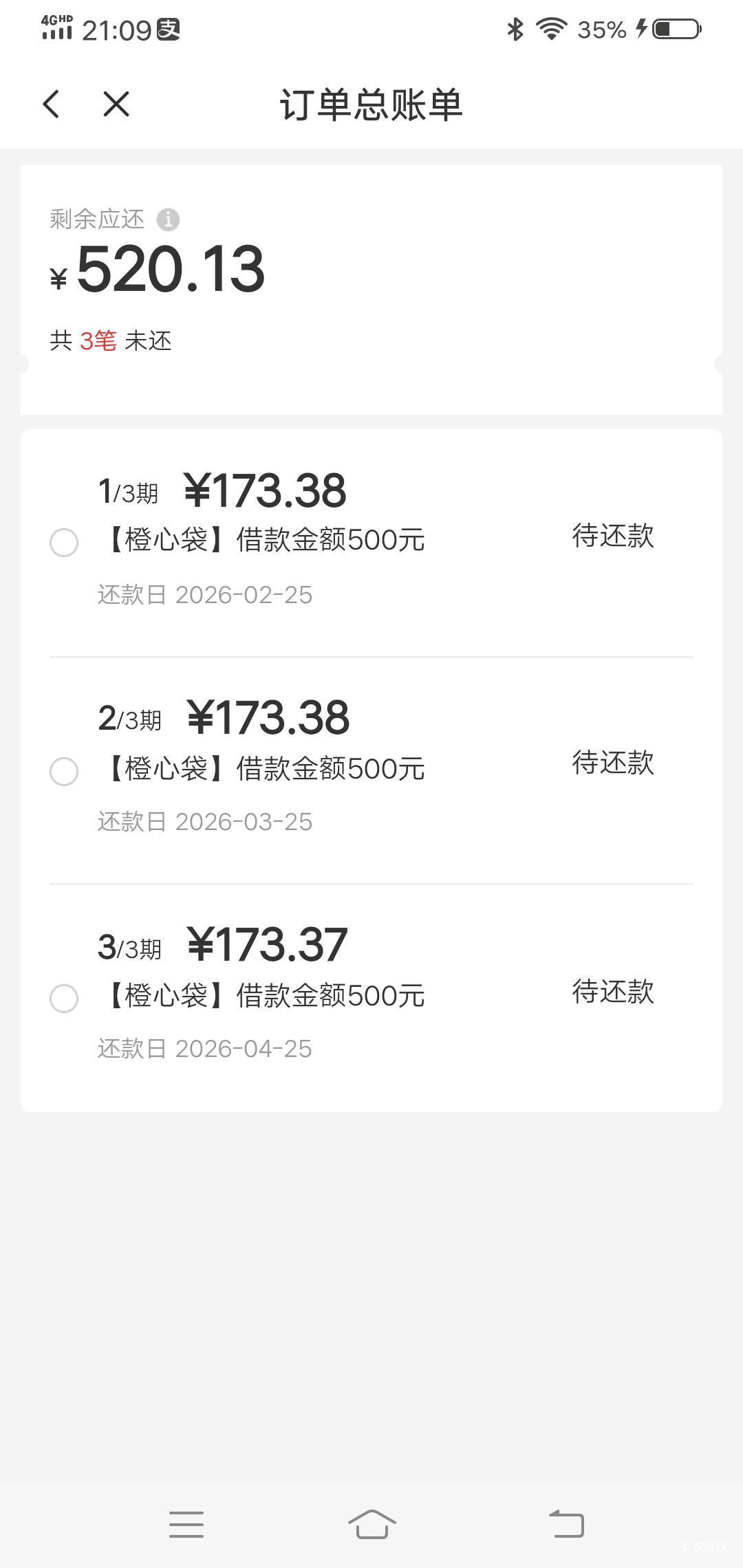
Task: Open Android recent apps menu icon
Action: tap(186, 1524)
